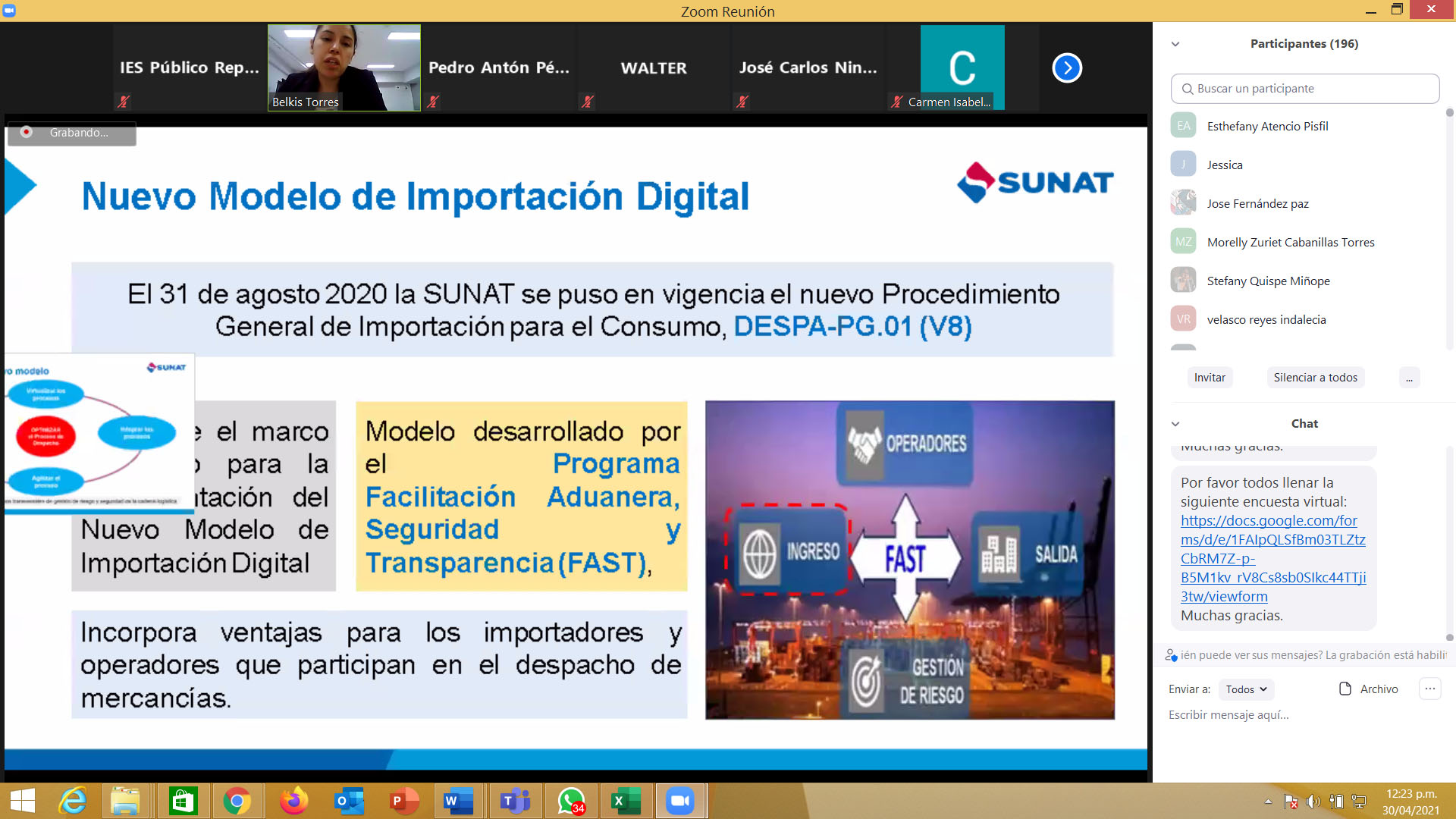Screen dimensions: 1456x819
Task: Open Microsoft Teams from taskbar
Action: [515, 801]
